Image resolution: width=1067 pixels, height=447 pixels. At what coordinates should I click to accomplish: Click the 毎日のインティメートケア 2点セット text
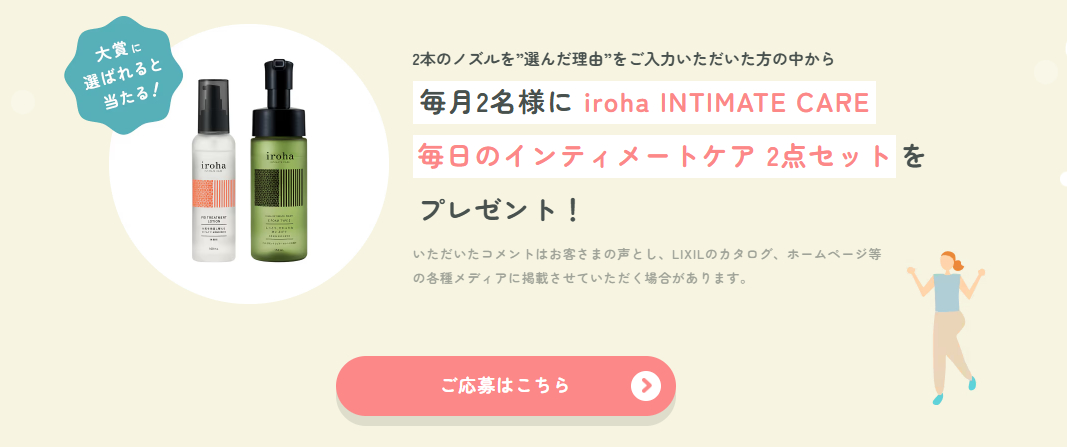tap(654, 156)
